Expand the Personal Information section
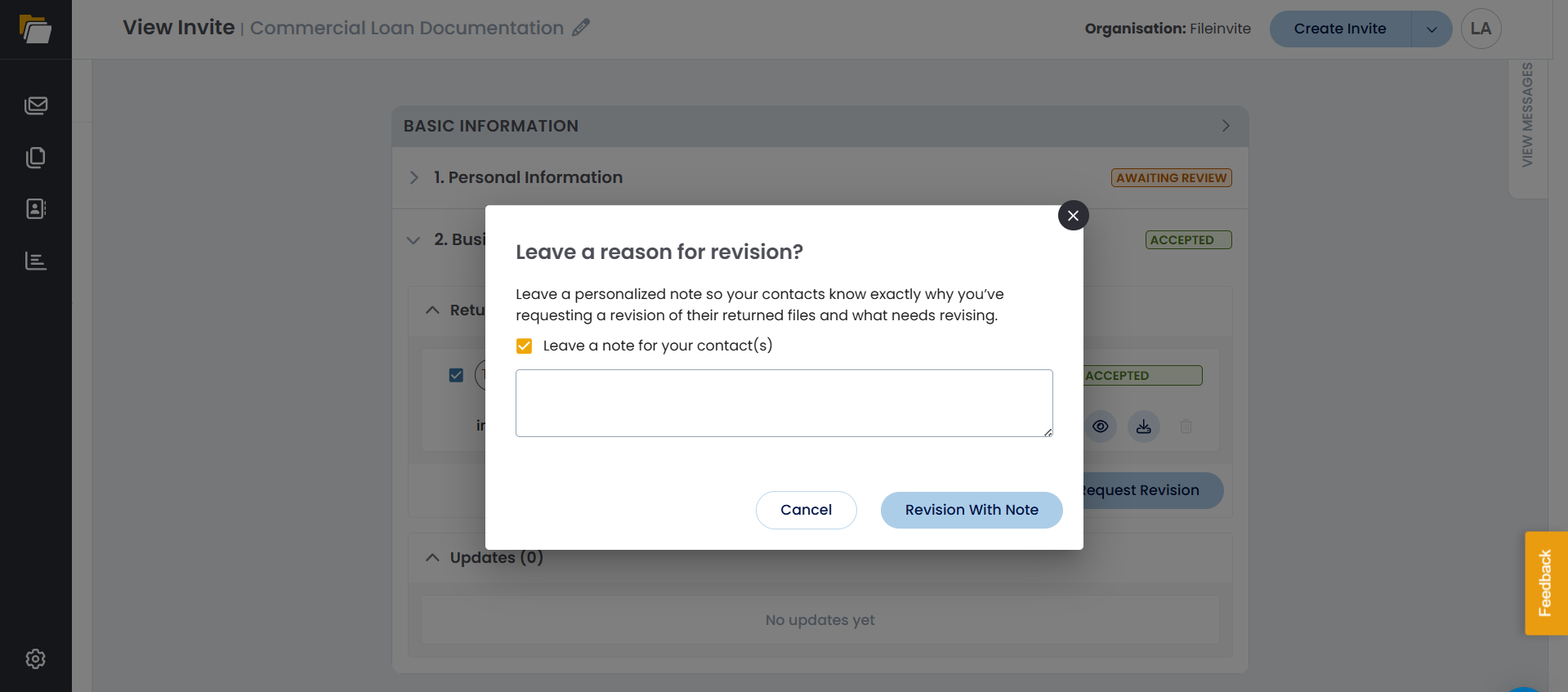 point(414,177)
